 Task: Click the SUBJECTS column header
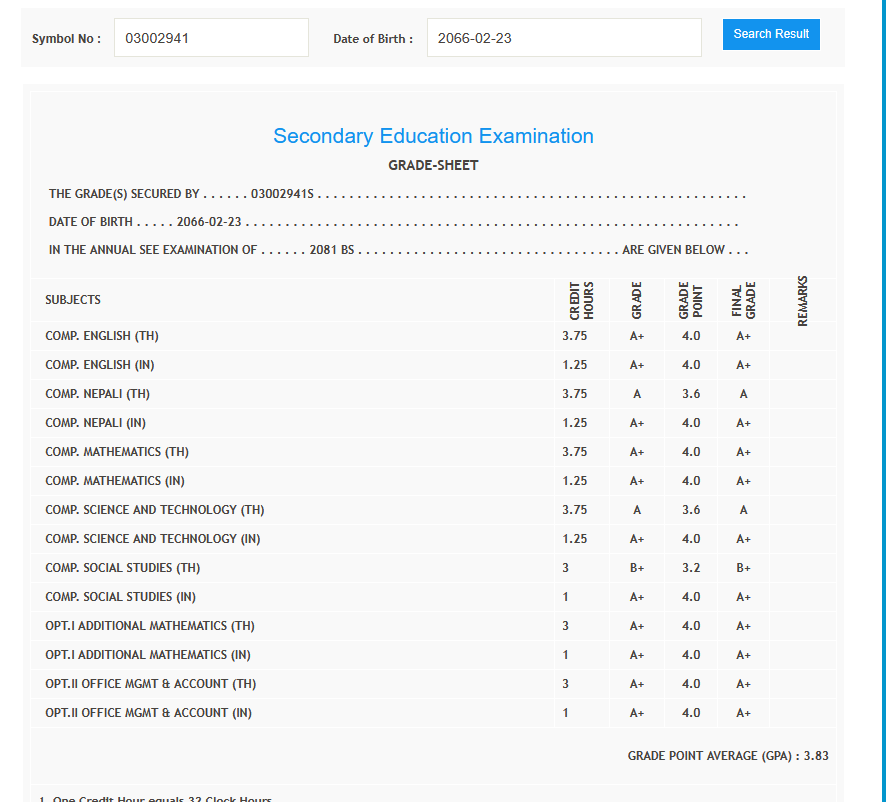pyautogui.click(x=73, y=300)
